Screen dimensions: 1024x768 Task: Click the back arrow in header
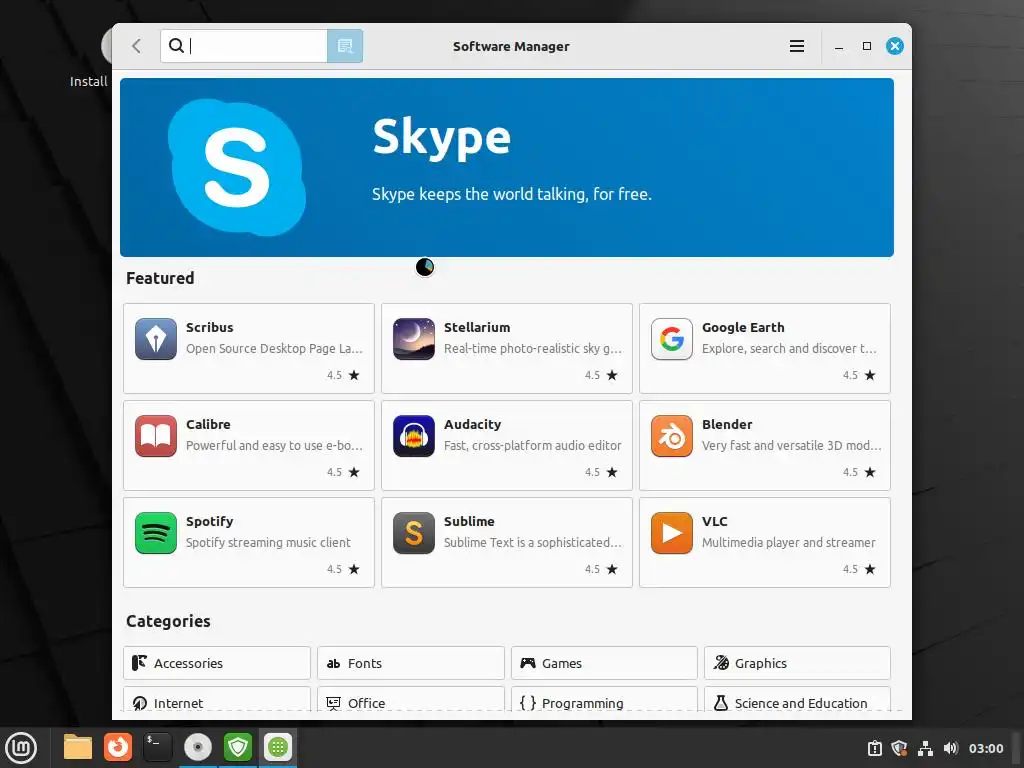pyautogui.click(x=136, y=46)
